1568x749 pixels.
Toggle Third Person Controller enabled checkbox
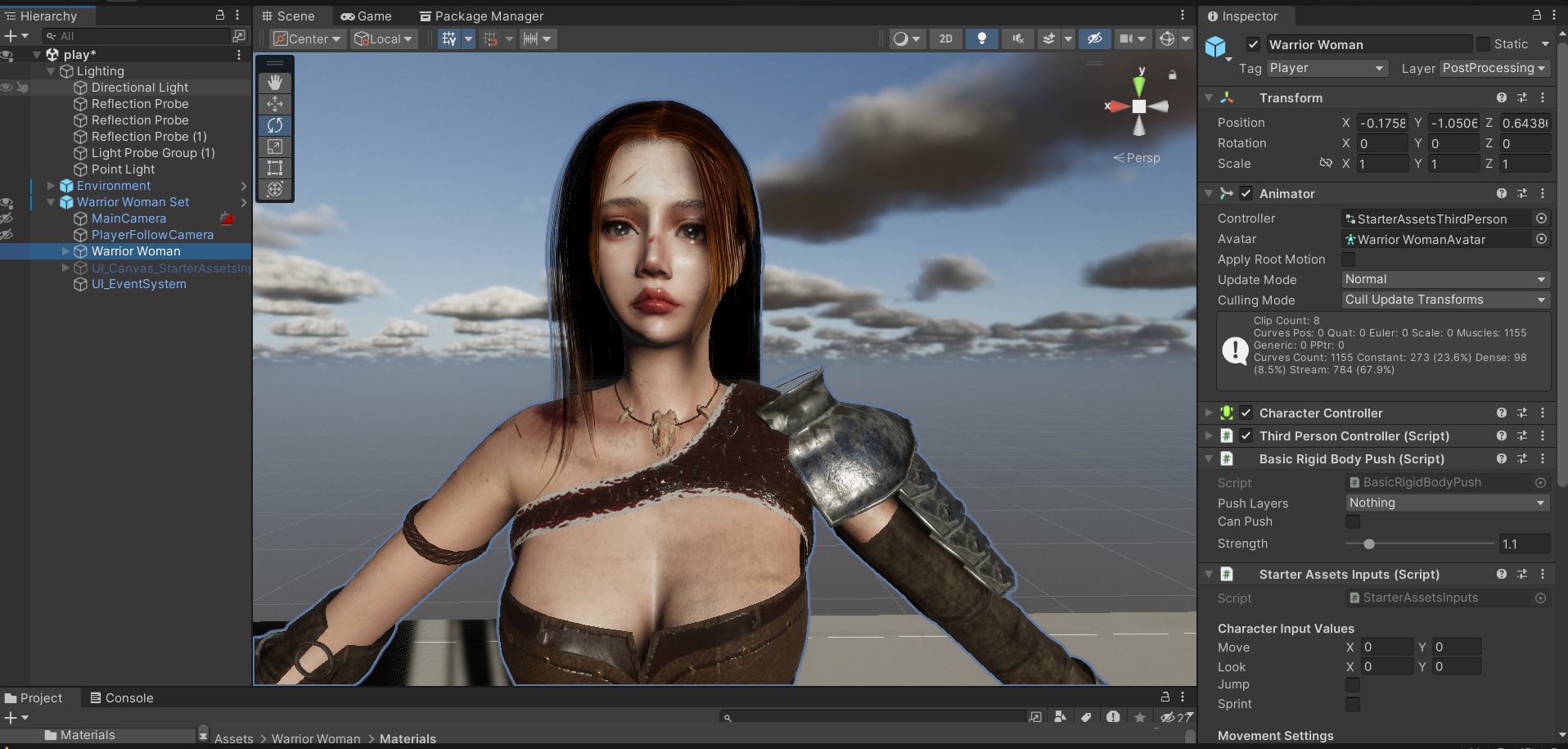(1246, 435)
